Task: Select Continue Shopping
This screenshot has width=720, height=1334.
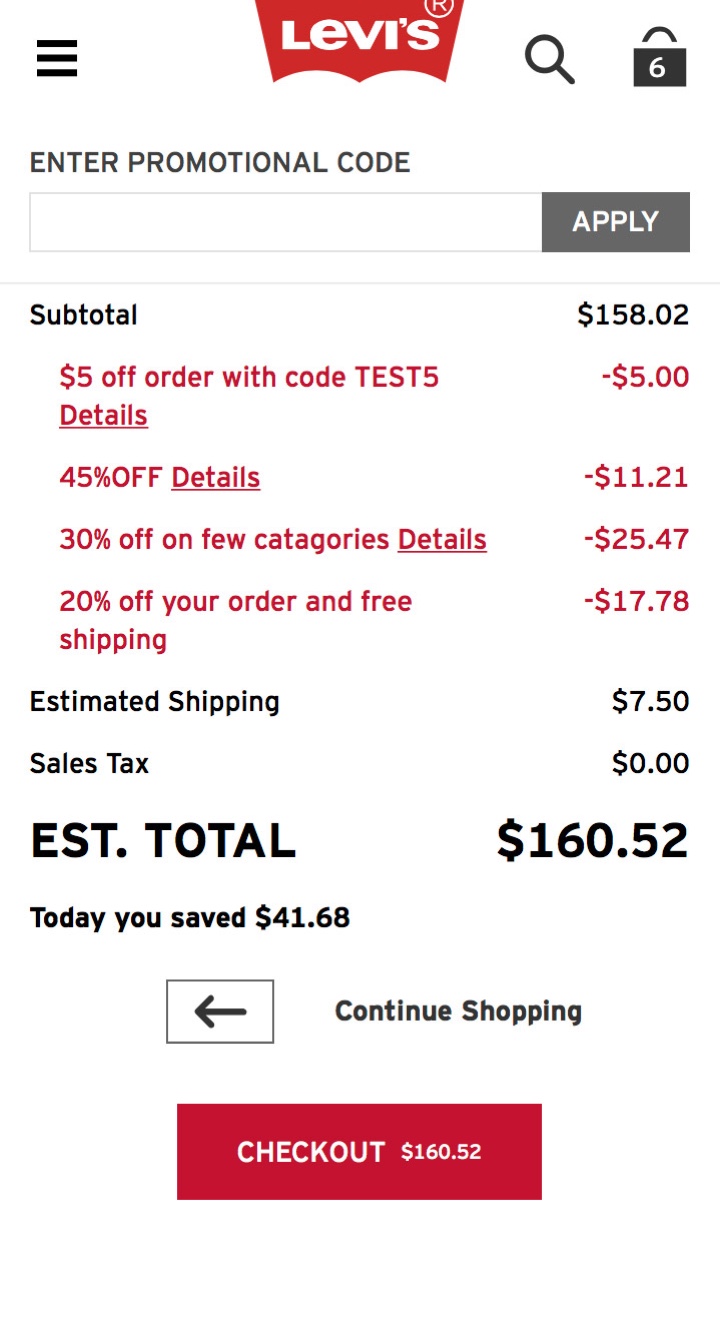Action: coord(458,1011)
